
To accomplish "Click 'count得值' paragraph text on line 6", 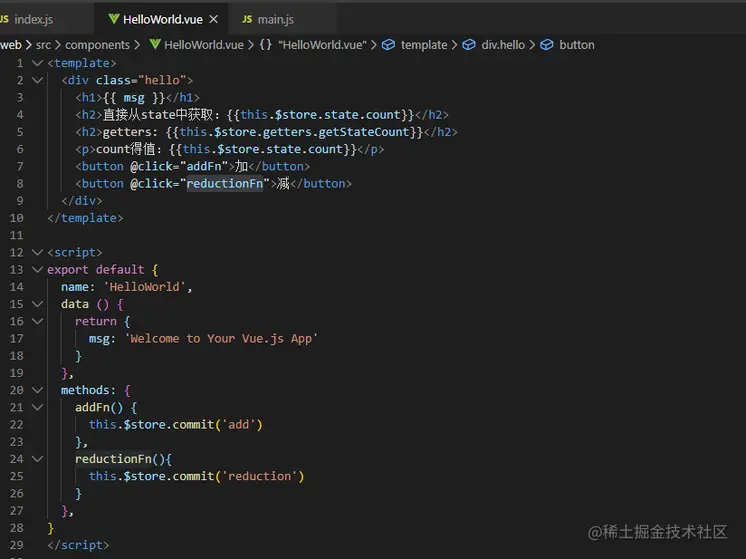I will coord(126,149).
